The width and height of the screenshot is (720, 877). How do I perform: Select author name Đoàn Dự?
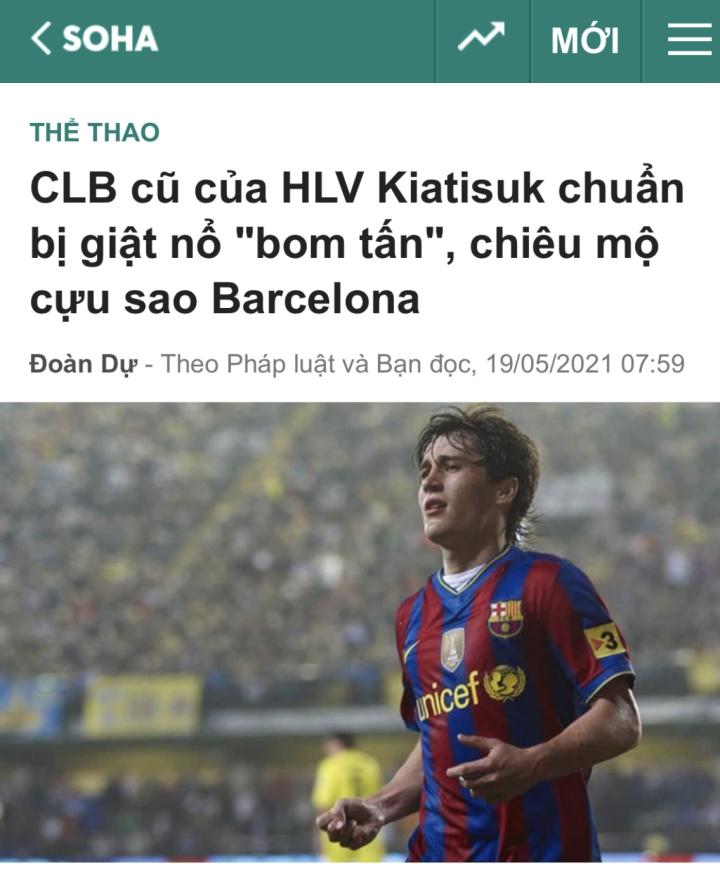click(x=83, y=364)
